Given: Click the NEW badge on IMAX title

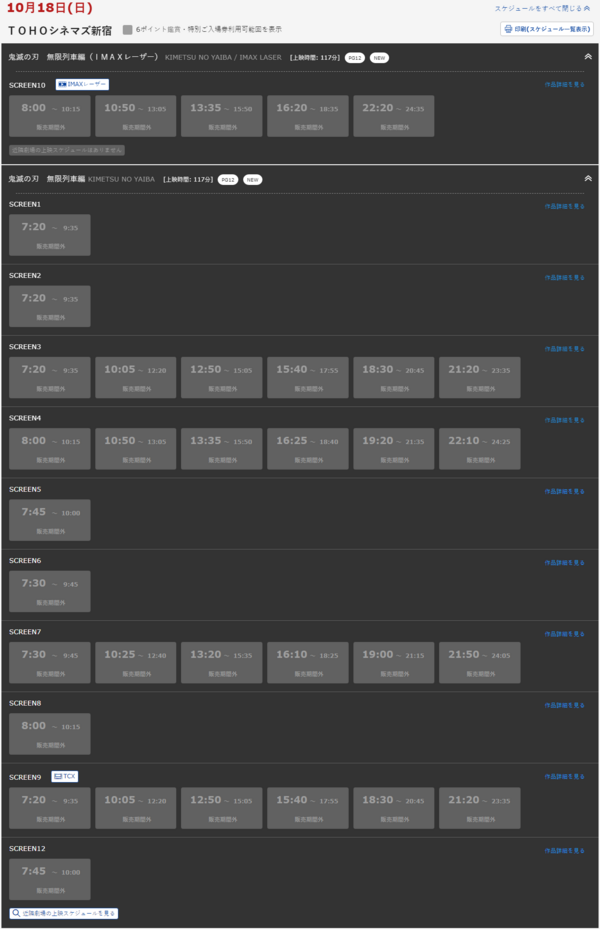Looking at the screenshot, I should click(x=380, y=58).
